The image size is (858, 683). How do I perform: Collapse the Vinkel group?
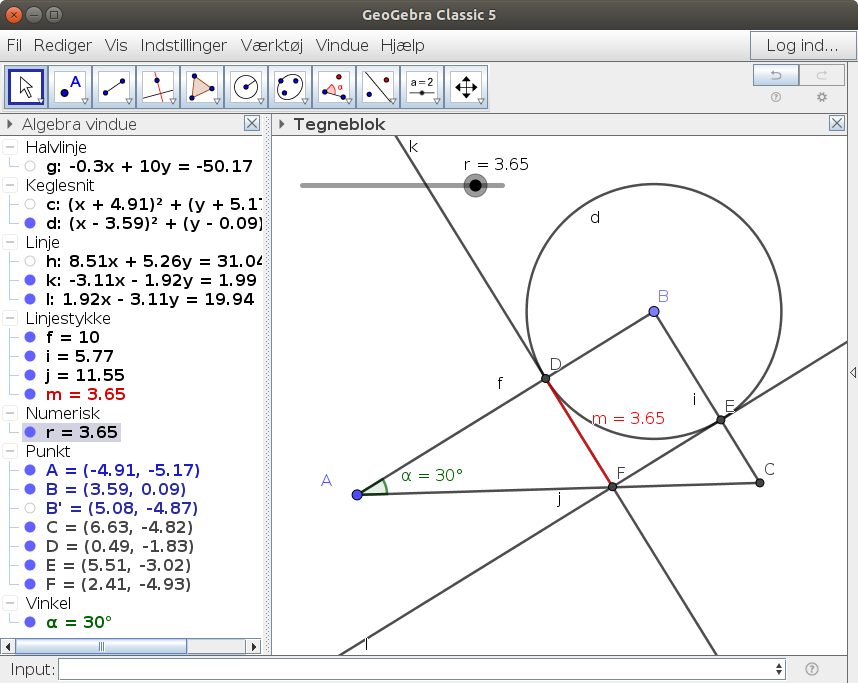(x=10, y=603)
